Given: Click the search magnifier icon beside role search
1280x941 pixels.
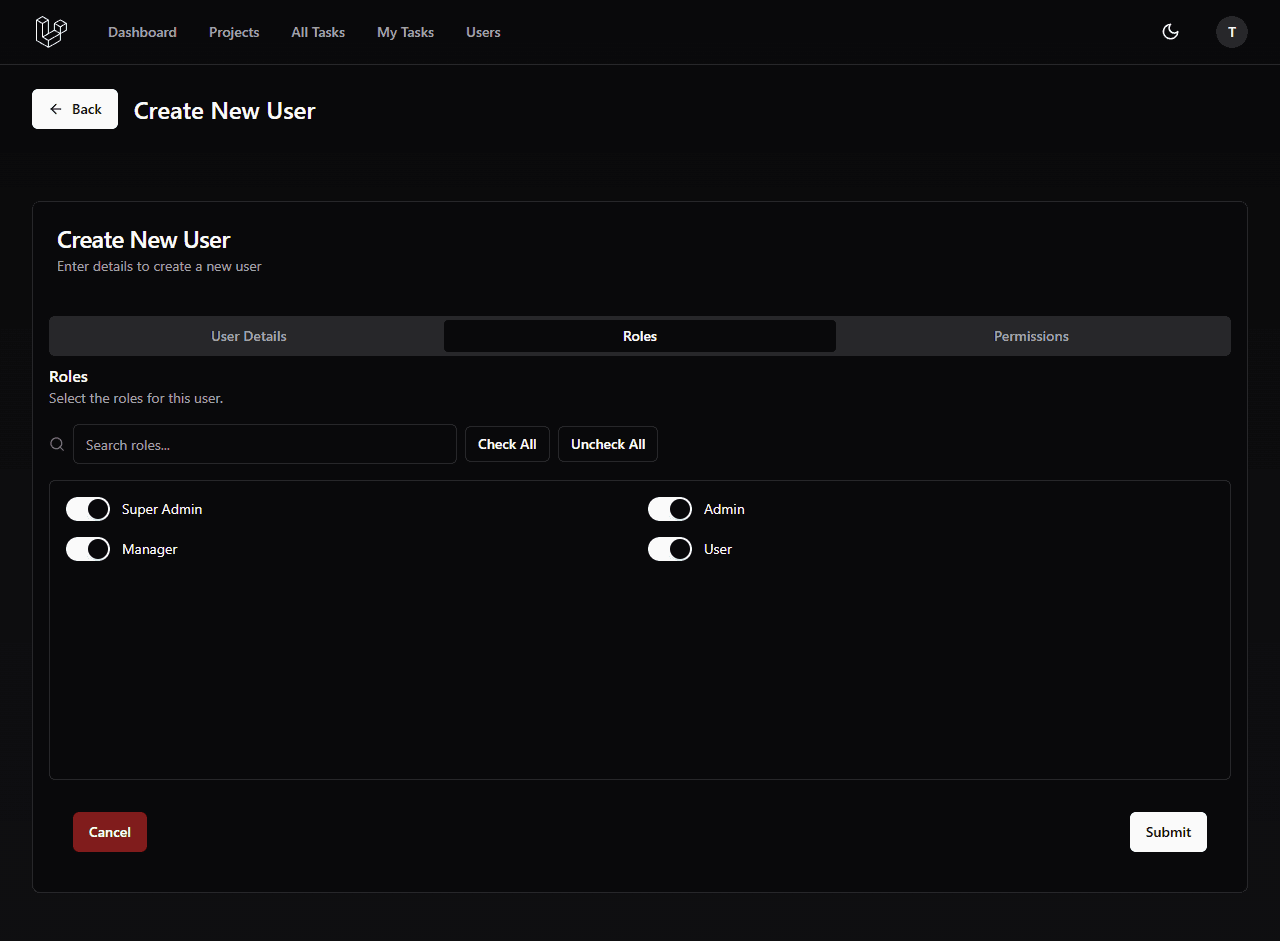Looking at the screenshot, I should [x=56, y=443].
